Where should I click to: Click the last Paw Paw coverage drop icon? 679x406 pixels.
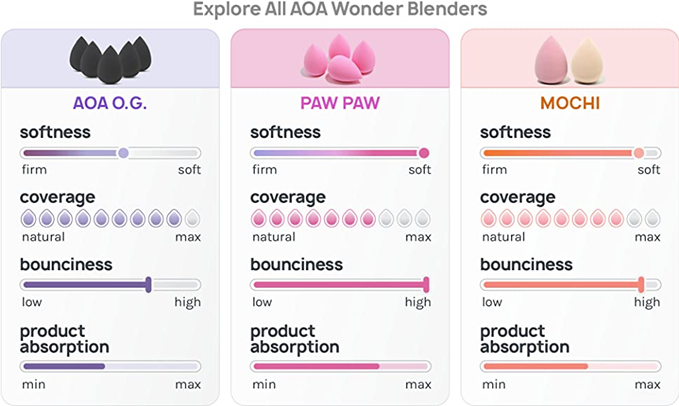422,218
